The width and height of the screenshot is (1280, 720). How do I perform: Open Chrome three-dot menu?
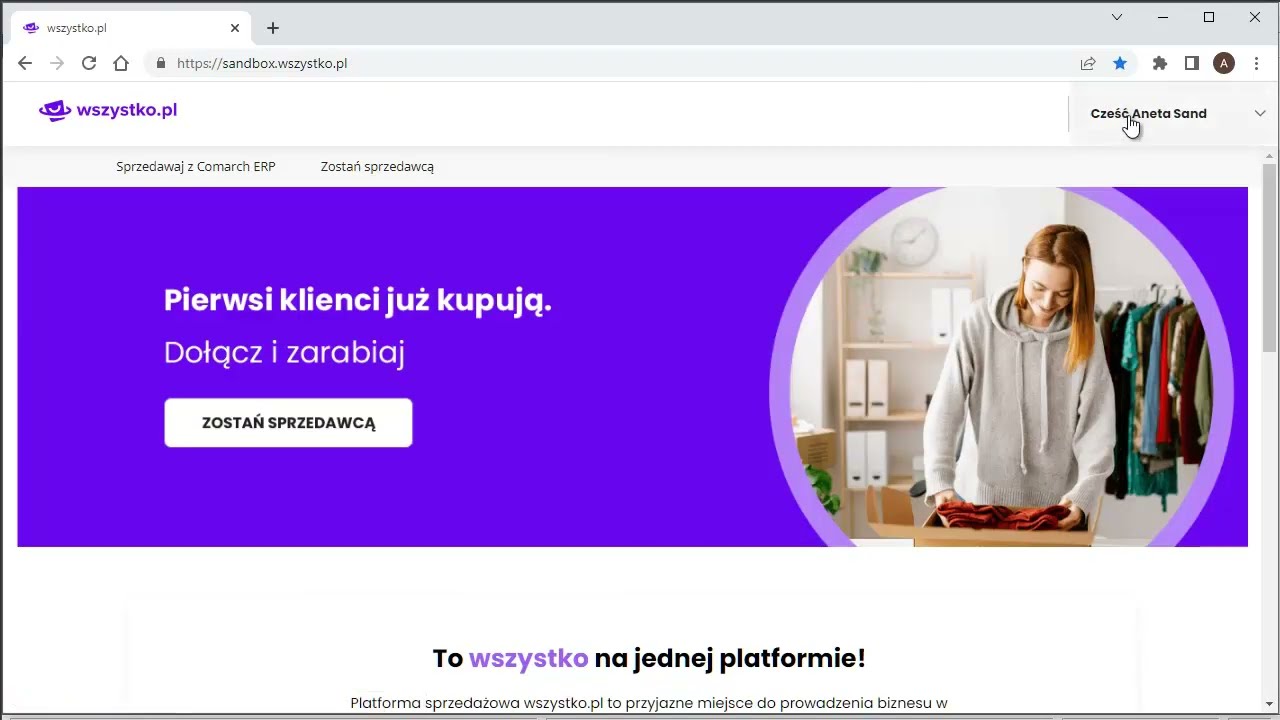point(1256,63)
